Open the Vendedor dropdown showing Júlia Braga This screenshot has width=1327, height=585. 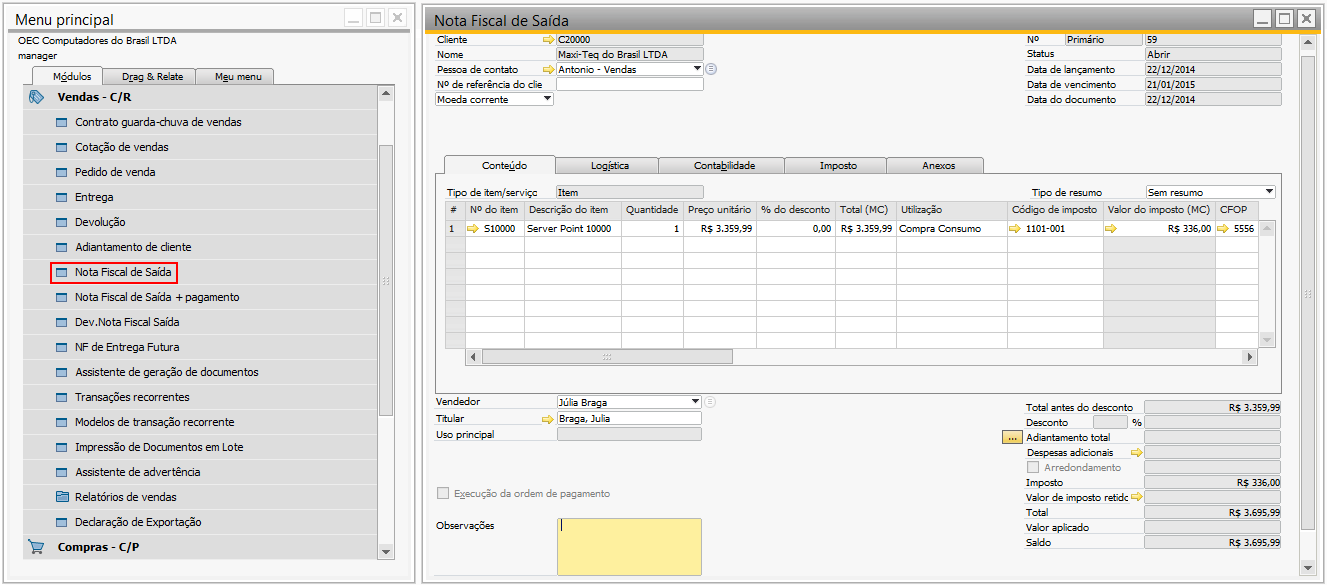click(696, 402)
